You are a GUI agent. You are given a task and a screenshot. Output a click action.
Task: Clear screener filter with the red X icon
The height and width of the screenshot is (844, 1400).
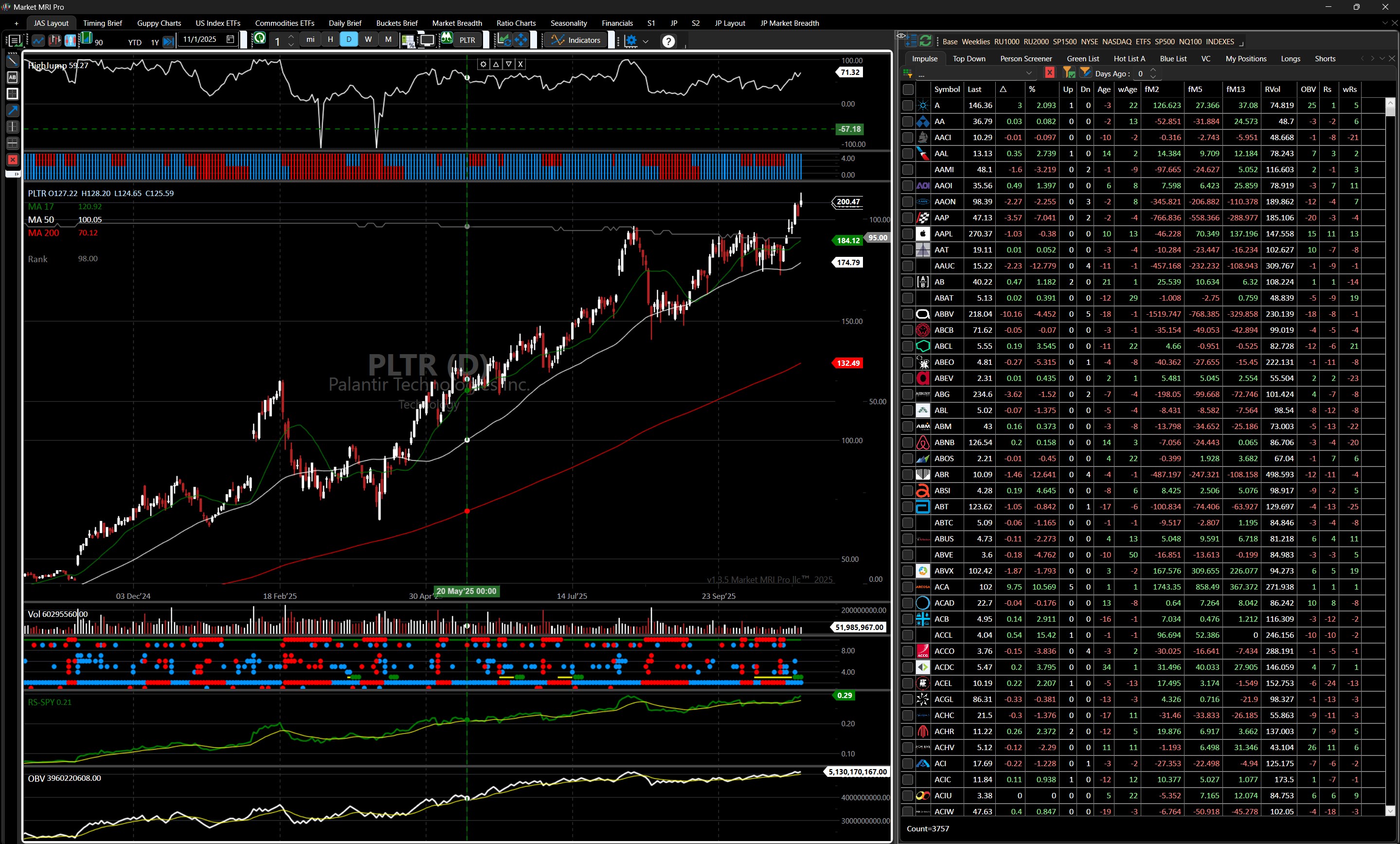pyautogui.click(x=1049, y=73)
